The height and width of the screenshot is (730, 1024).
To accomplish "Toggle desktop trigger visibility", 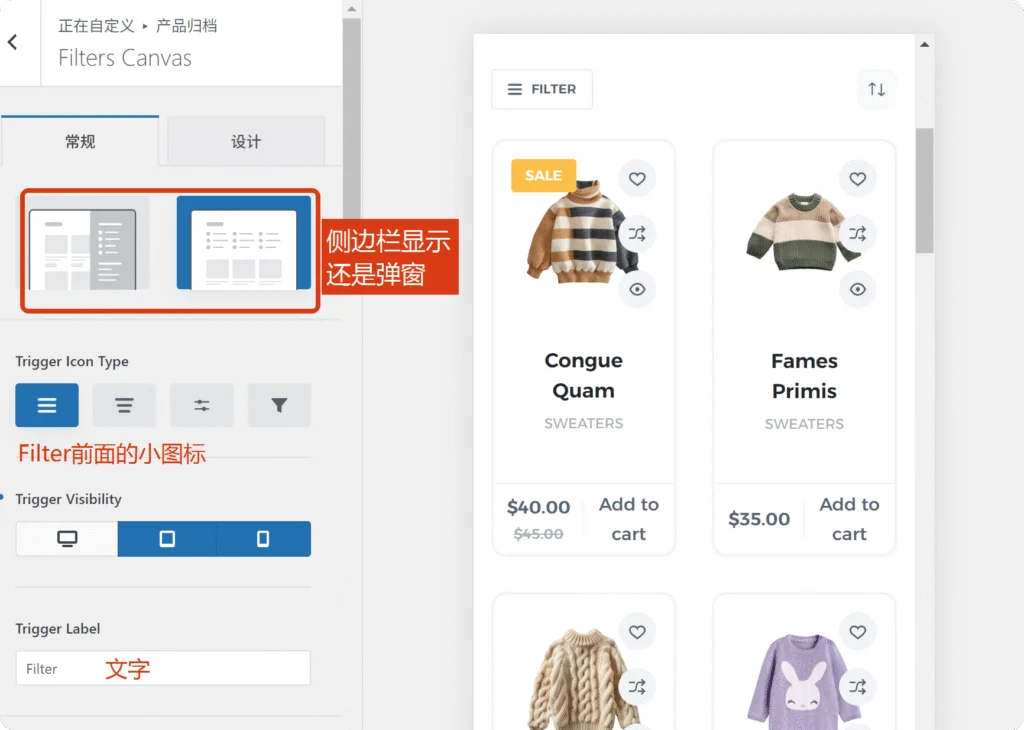I will [x=67, y=539].
